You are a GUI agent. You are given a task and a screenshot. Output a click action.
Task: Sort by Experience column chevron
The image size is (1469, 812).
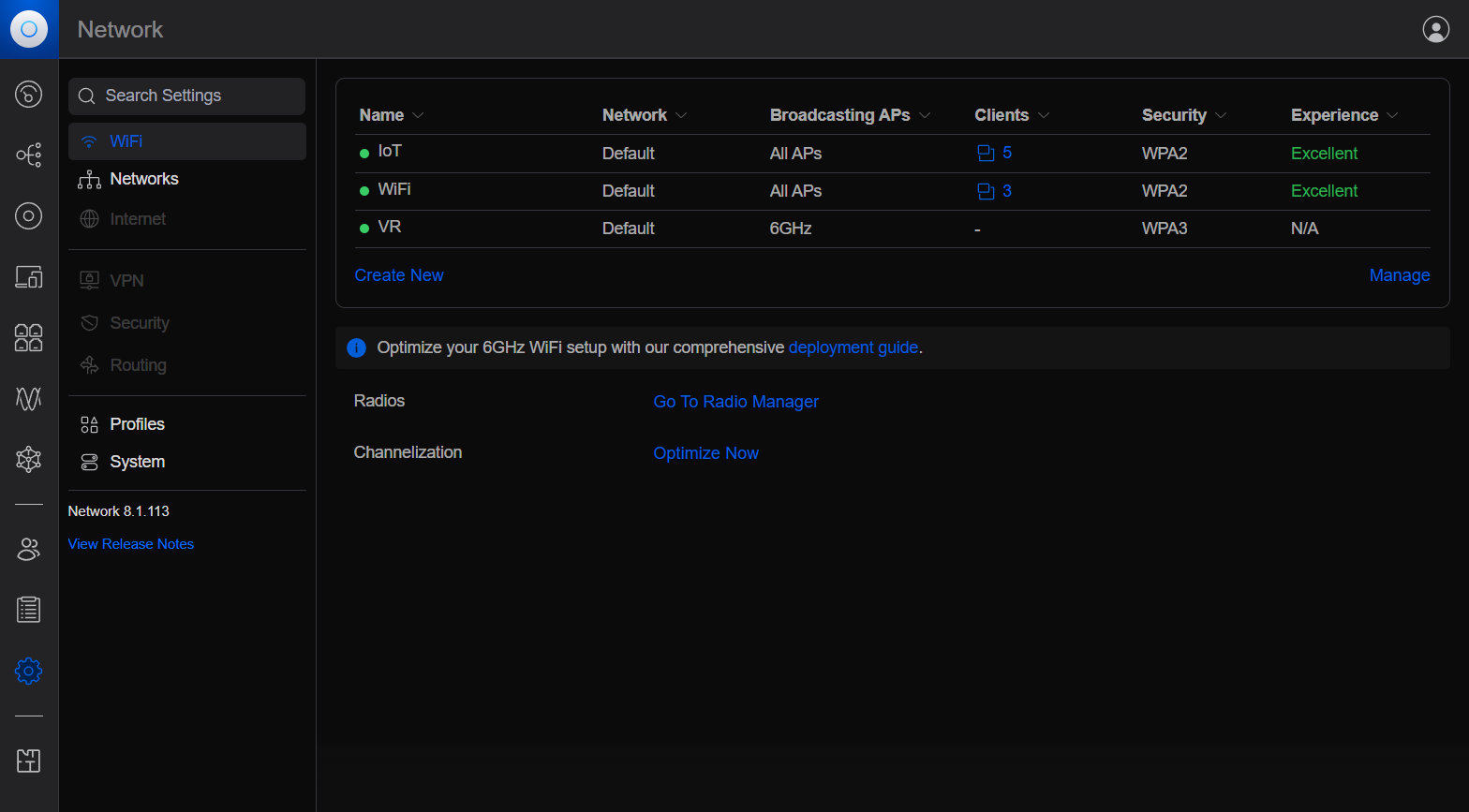1392,115
